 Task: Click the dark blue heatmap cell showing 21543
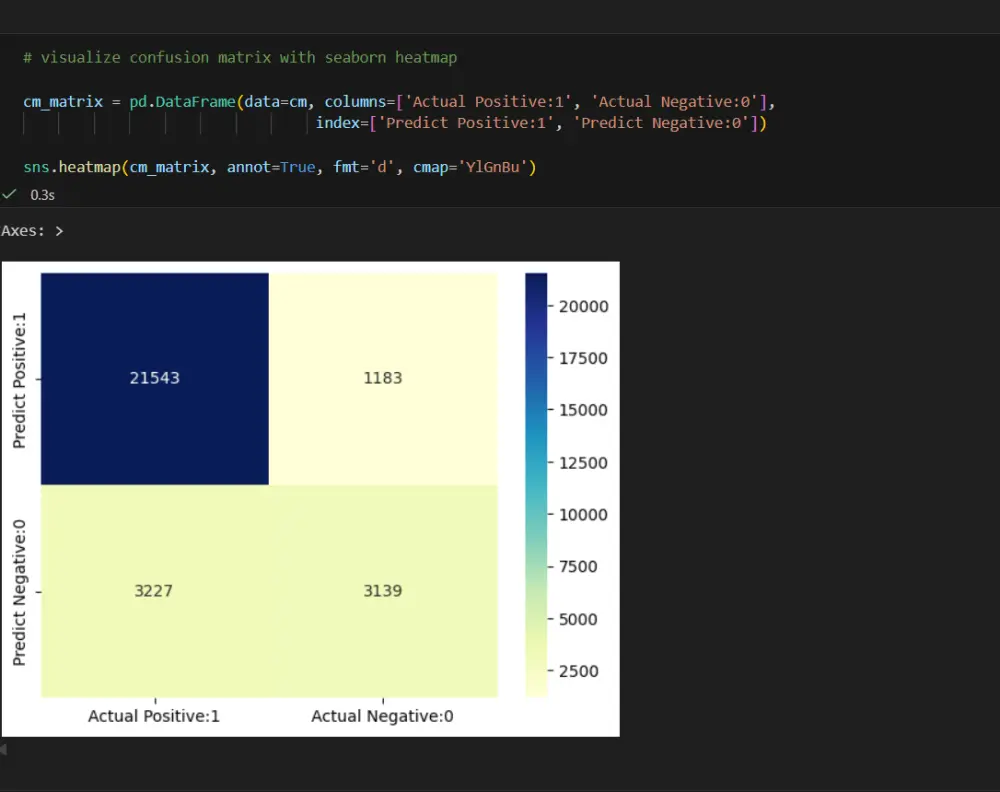[x=154, y=377]
